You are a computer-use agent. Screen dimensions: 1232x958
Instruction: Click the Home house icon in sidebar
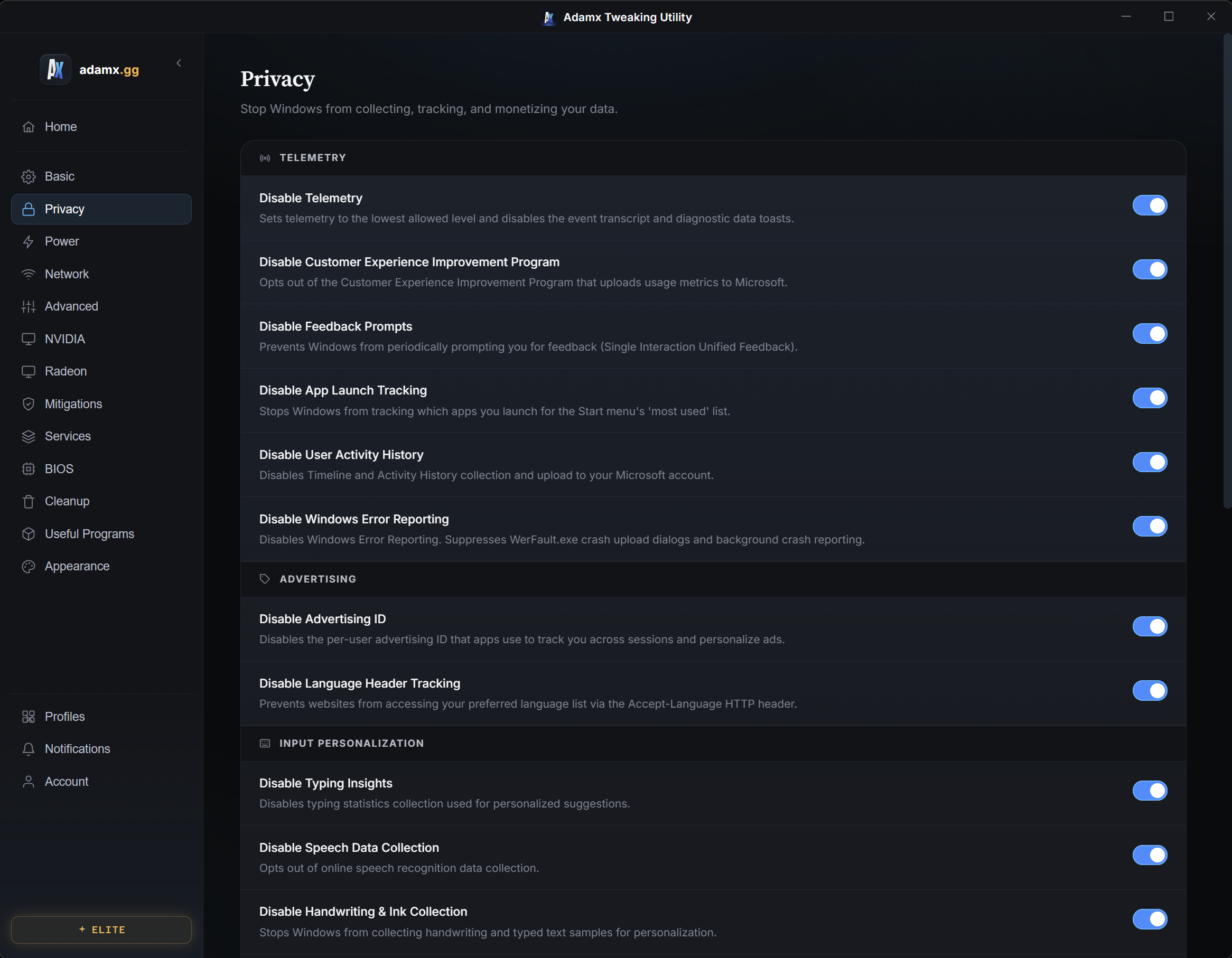(28, 127)
